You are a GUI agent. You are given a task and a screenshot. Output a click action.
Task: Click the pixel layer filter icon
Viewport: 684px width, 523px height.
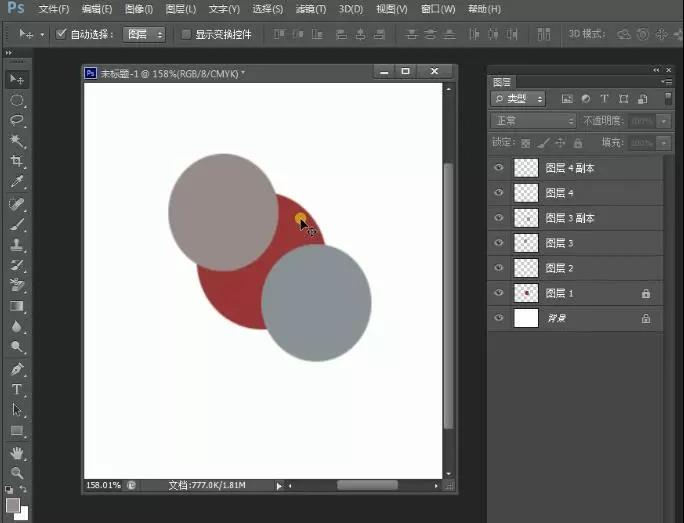tap(567, 99)
